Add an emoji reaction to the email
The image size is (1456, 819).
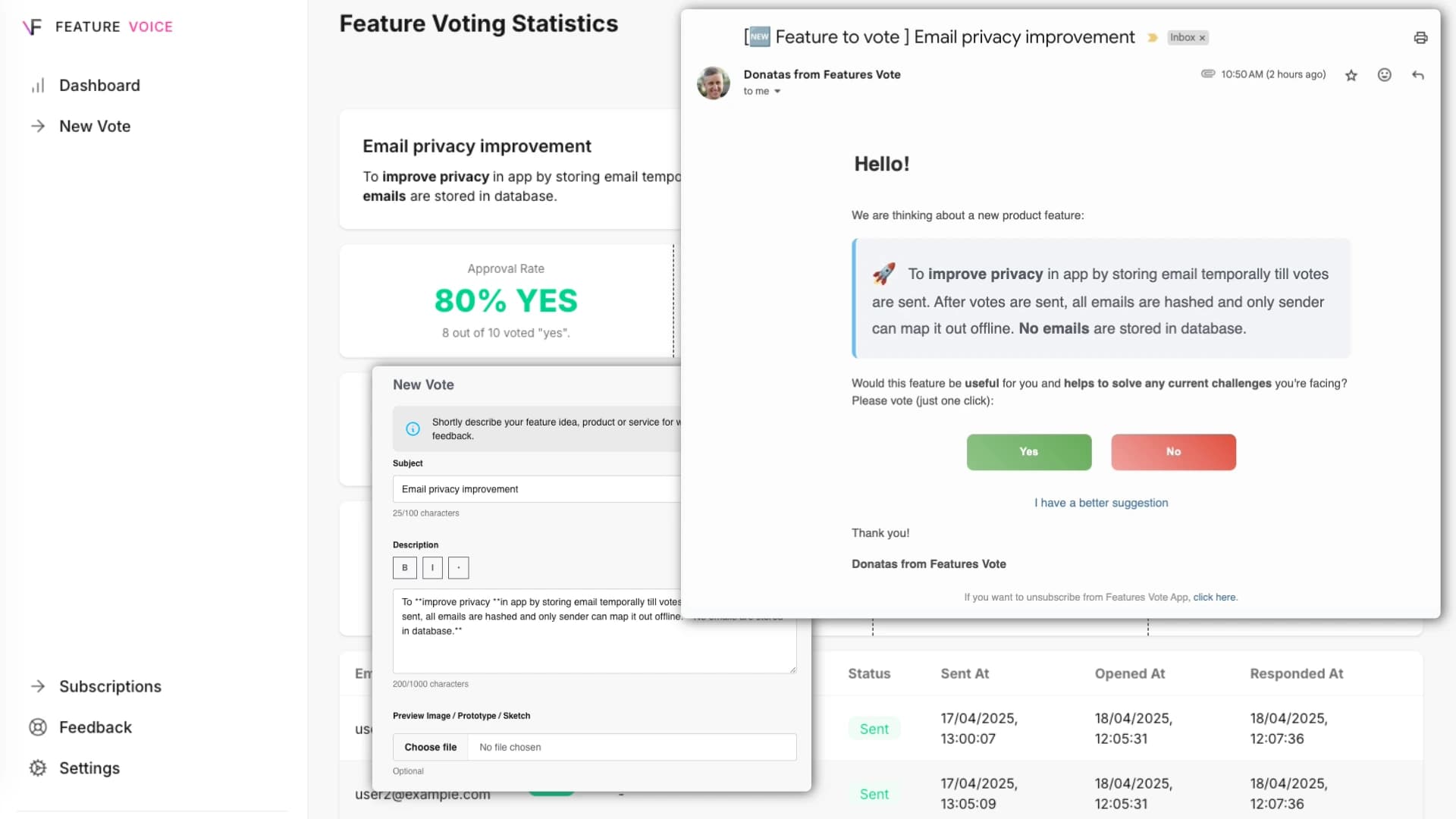(1384, 74)
